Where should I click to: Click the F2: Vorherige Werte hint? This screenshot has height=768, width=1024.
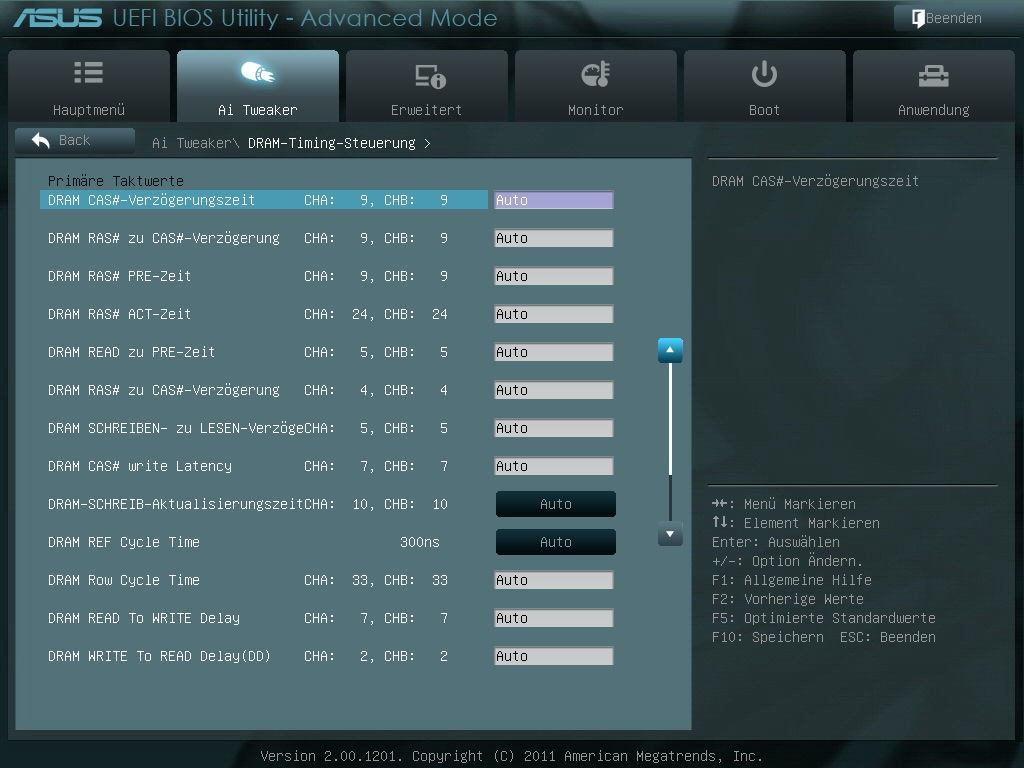(x=788, y=599)
